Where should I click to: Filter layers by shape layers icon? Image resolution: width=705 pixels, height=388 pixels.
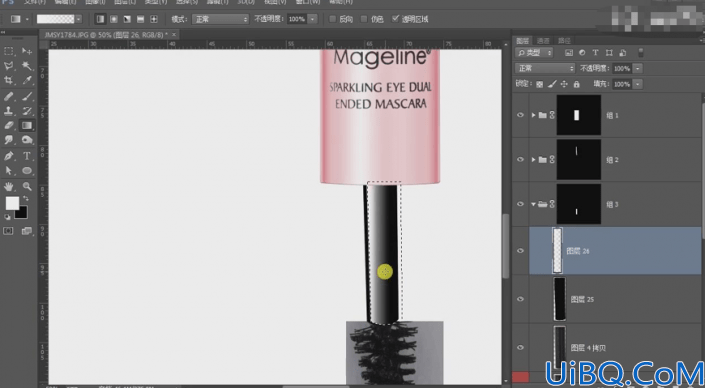coord(609,53)
